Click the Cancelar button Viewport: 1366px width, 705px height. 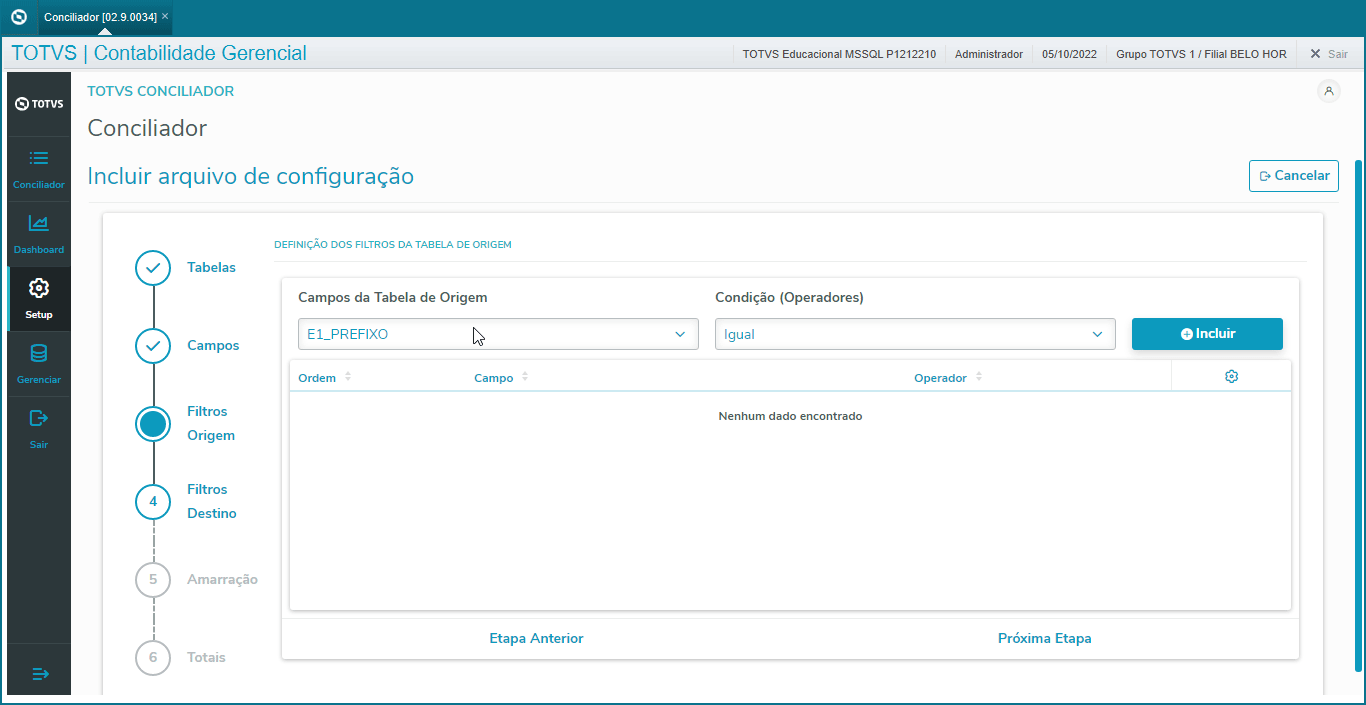[x=1294, y=176]
